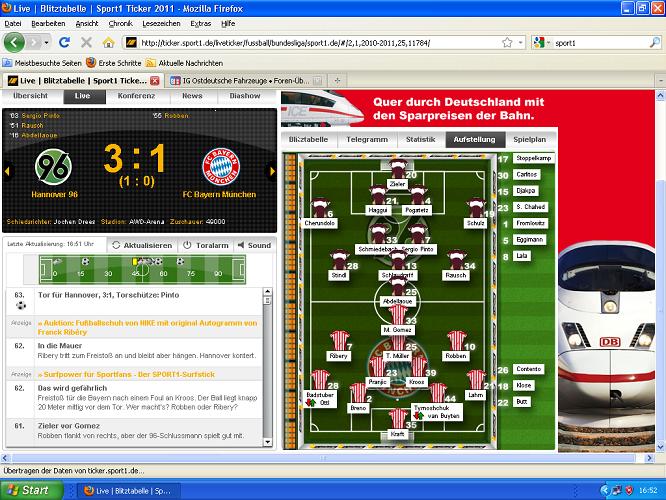The height and width of the screenshot is (500, 666).
Task: Open Meistbesuchte Seiten bookmark folder
Action: (x=42, y=63)
